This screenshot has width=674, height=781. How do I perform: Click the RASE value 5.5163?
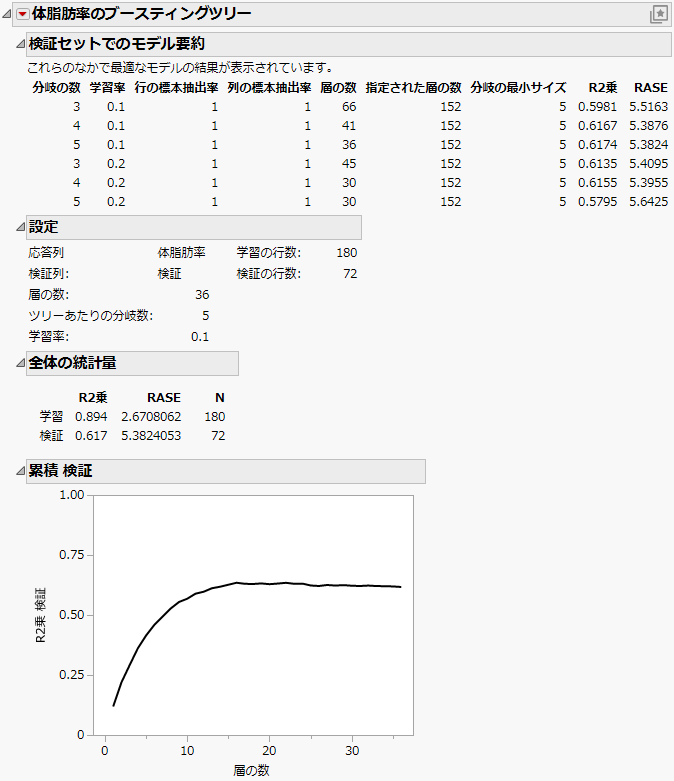pos(648,107)
